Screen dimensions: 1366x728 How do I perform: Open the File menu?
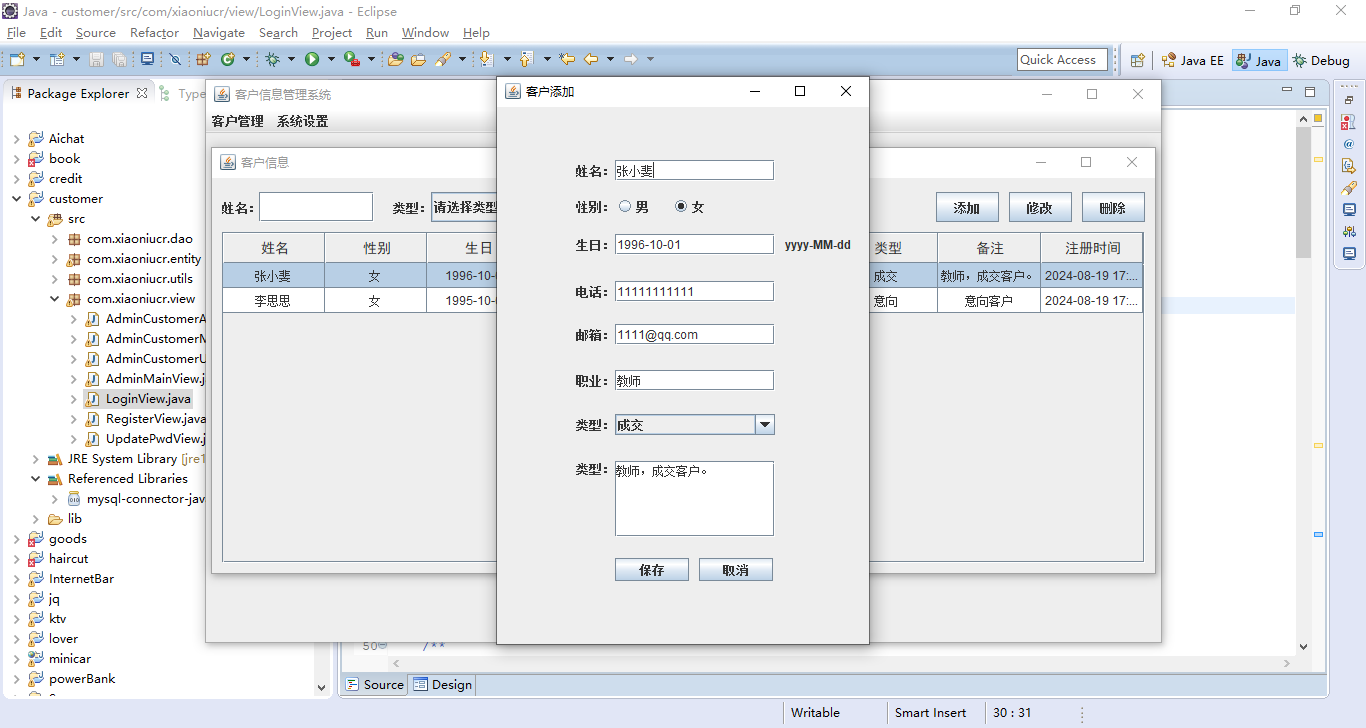pos(16,33)
